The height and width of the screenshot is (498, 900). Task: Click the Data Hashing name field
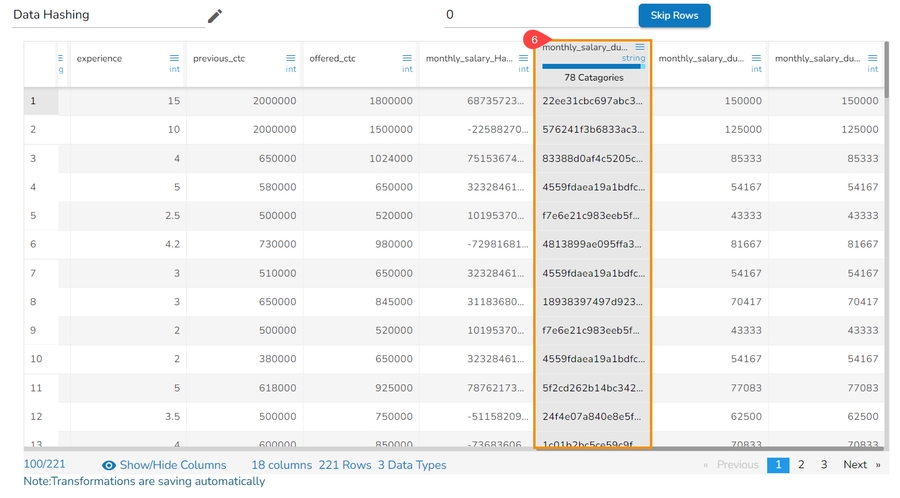click(x=107, y=16)
